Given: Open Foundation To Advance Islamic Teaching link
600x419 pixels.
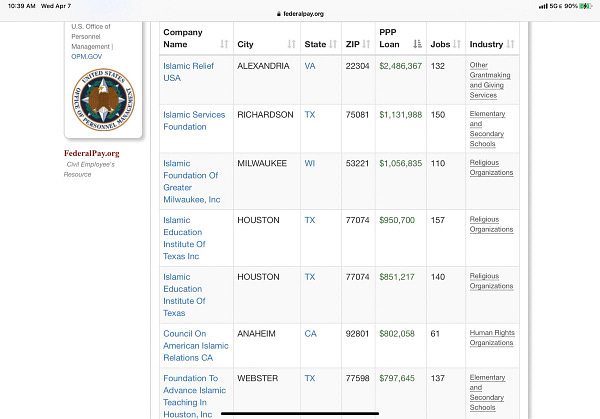Looking at the screenshot, I should 194,396.
